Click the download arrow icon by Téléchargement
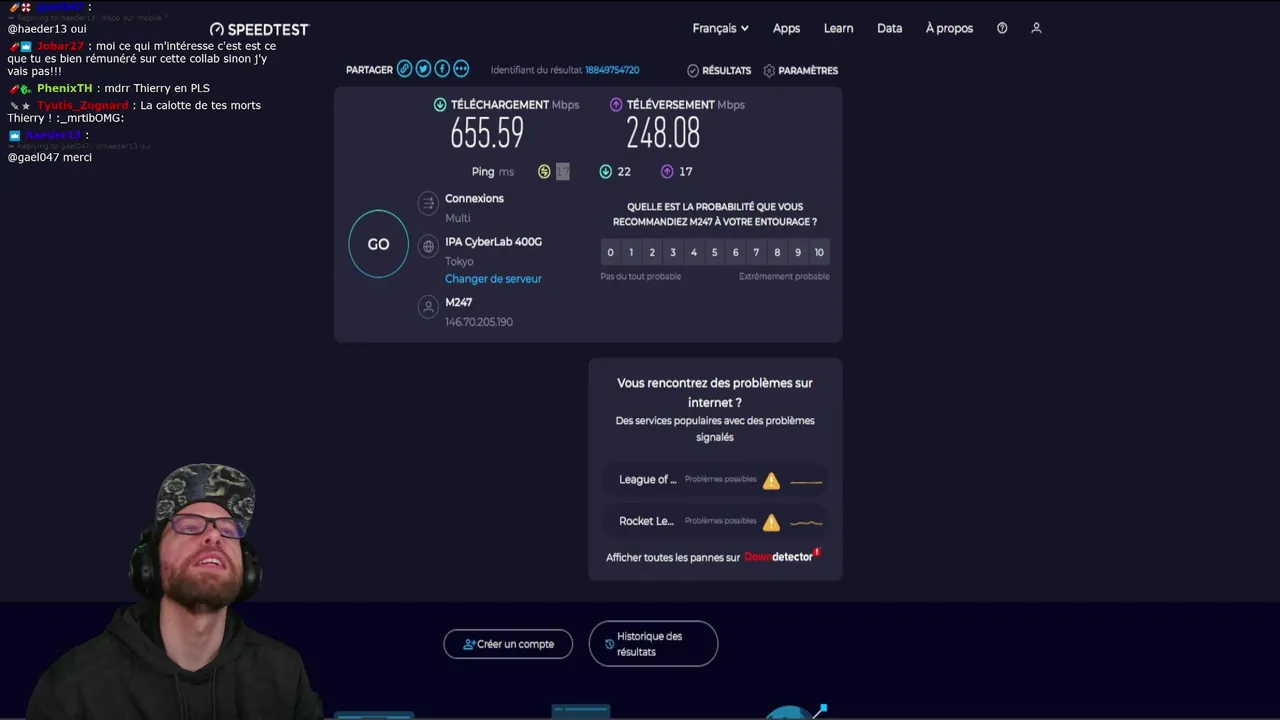1280x720 pixels. pos(440,104)
